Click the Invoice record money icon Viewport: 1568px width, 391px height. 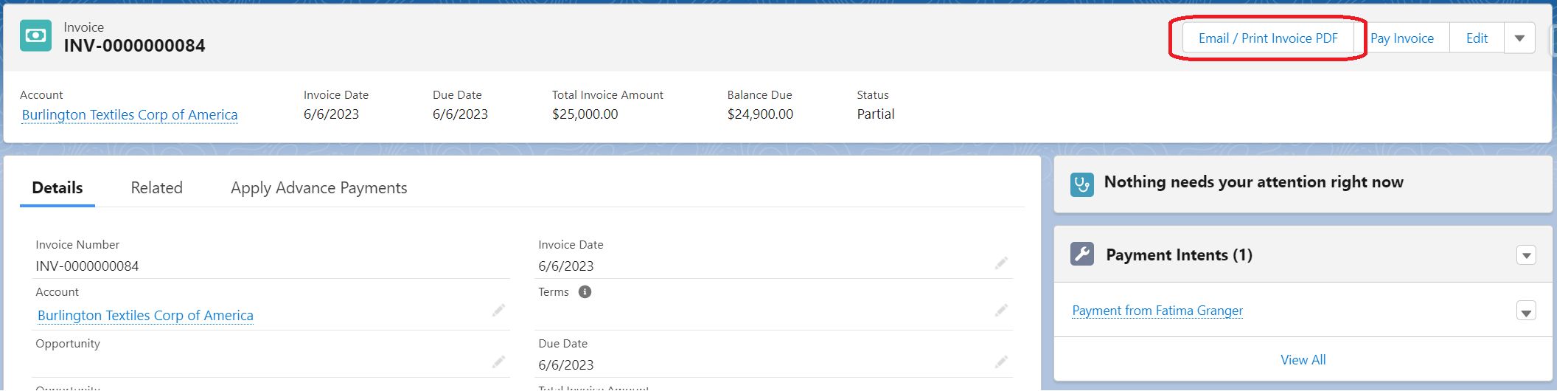[x=35, y=35]
